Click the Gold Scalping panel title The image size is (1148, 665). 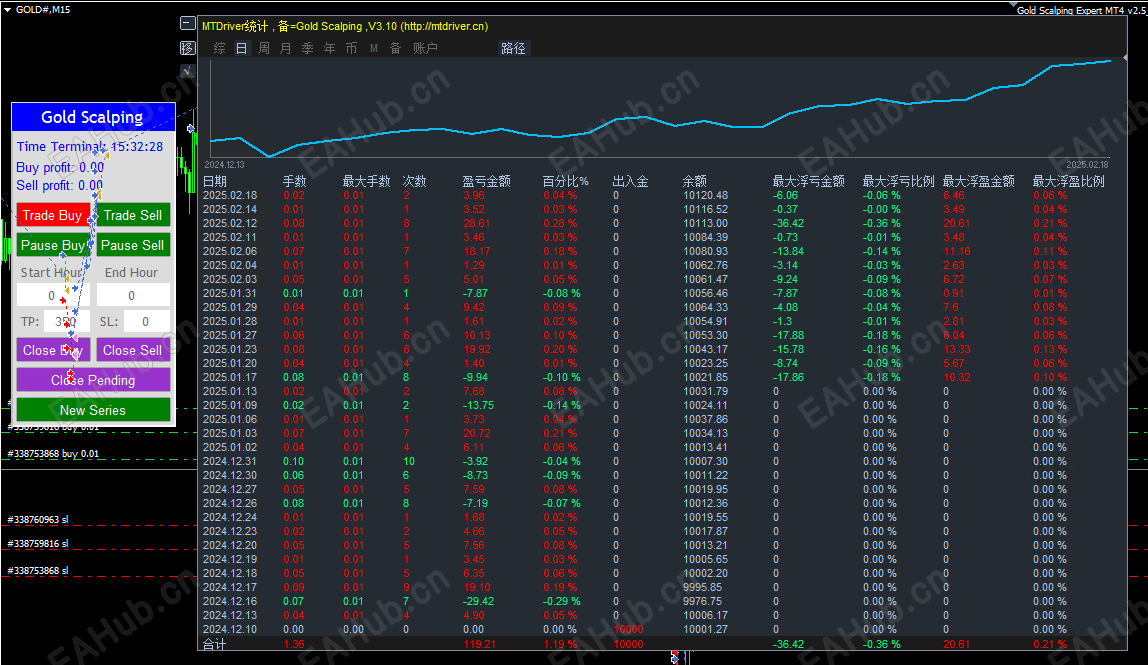point(93,117)
